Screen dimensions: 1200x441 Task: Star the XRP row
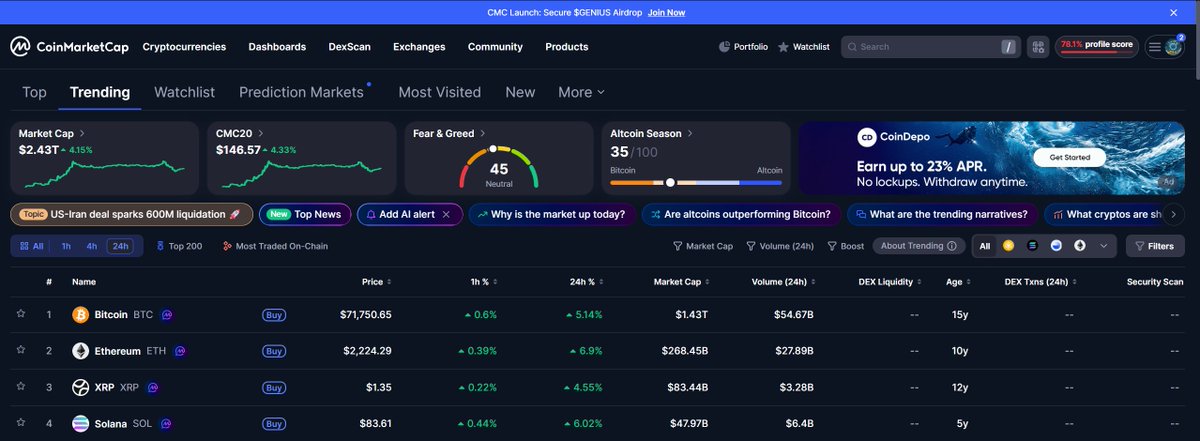tap(20, 387)
